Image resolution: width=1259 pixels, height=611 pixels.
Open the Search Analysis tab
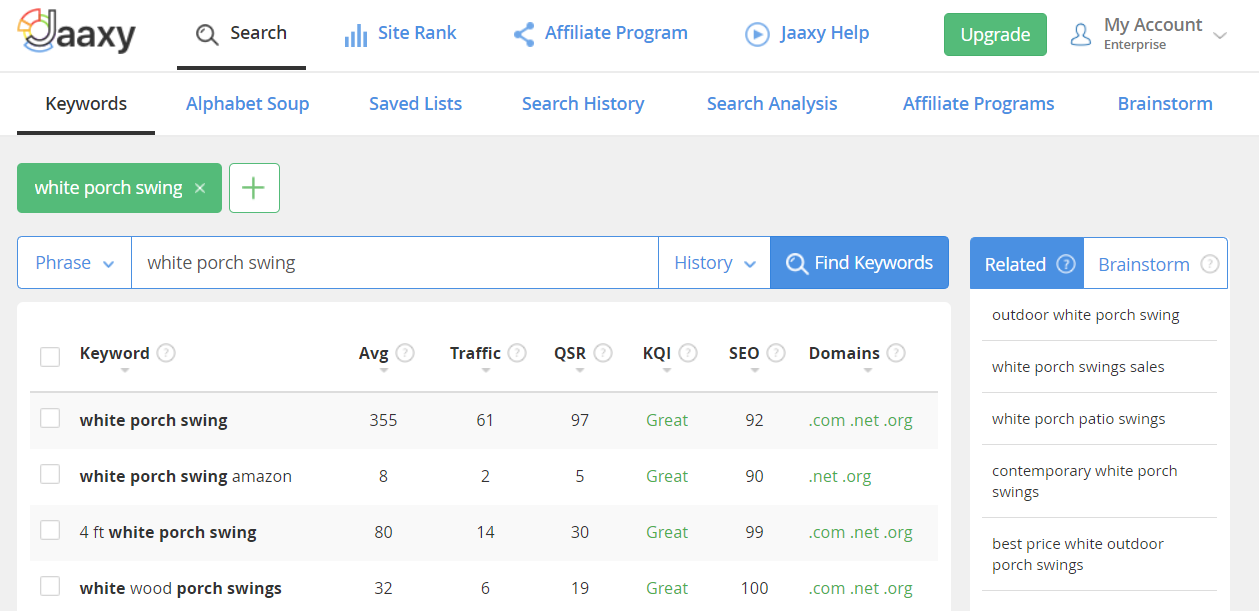(772, 104)
